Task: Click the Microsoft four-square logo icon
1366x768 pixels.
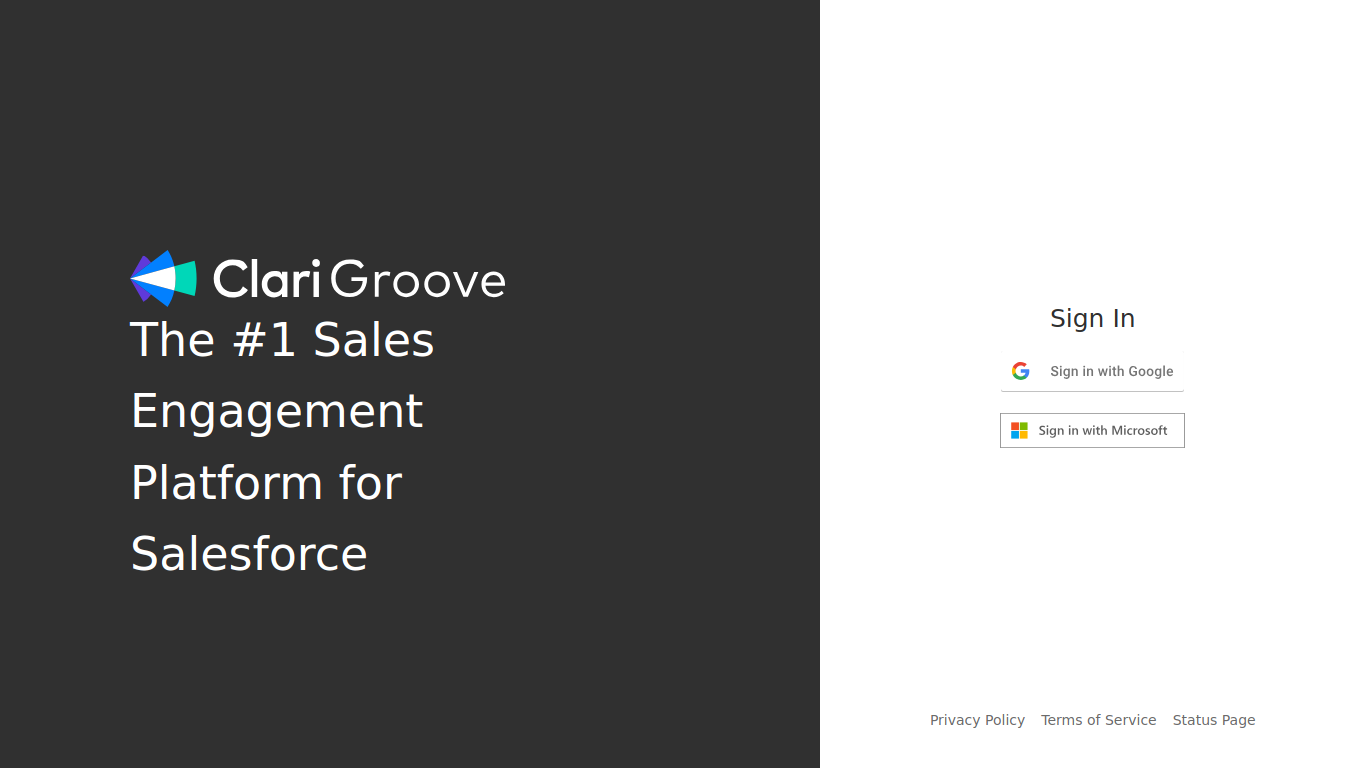Action: [x=1019, y=430]
